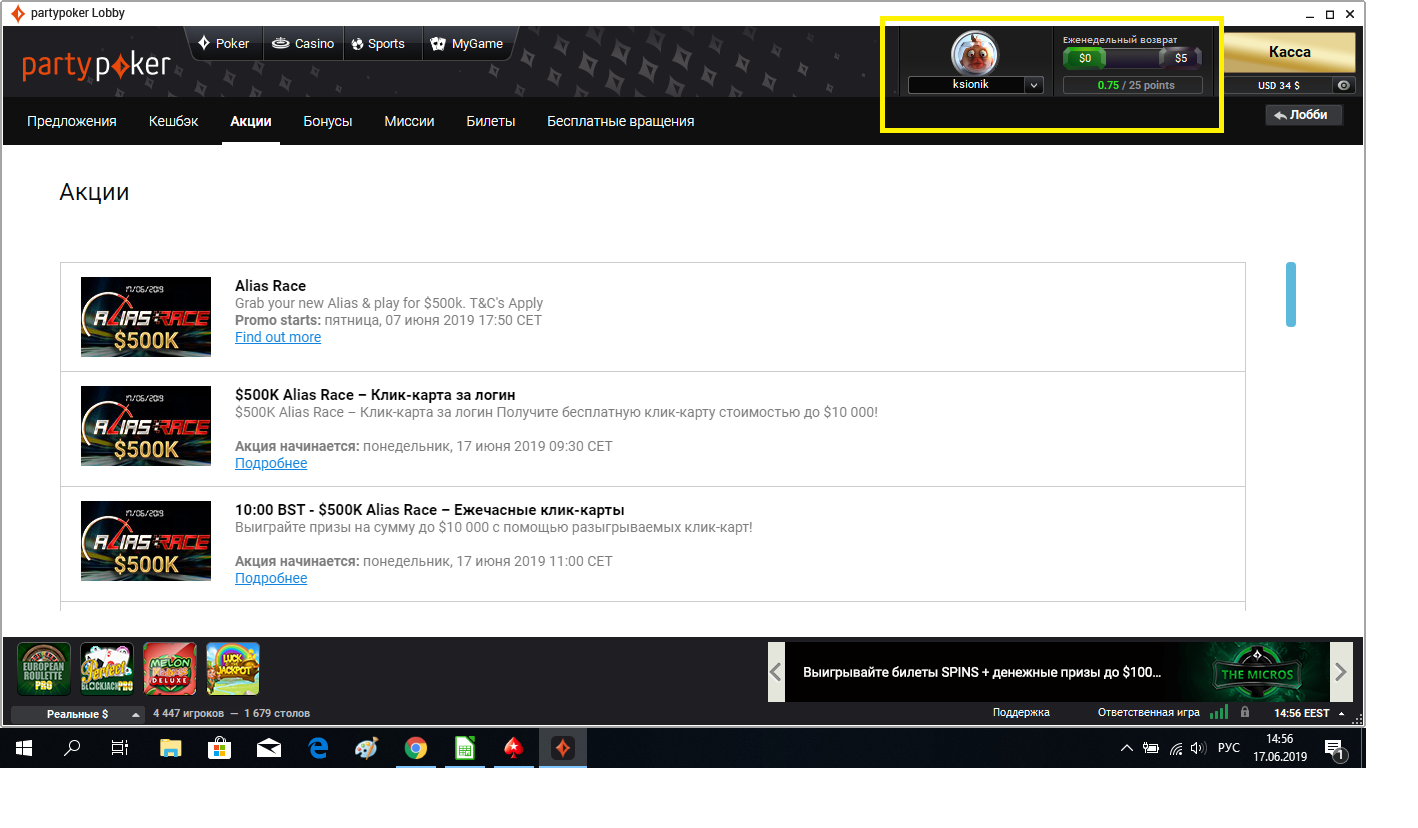The width and height of the screenshot is (1418, 828).
Task: Click the partypoker taskbar icon
Action: pos(563,748)
